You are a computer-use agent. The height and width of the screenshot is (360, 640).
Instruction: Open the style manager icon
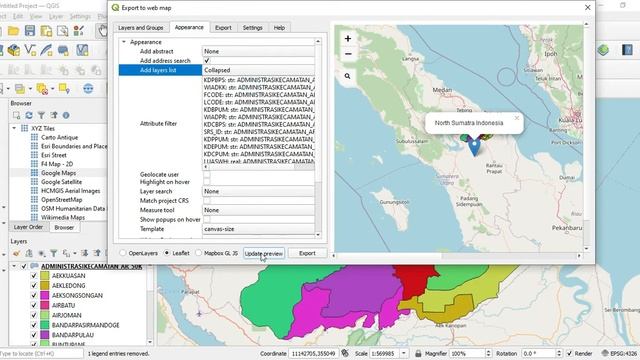click(x=79, y=31)
